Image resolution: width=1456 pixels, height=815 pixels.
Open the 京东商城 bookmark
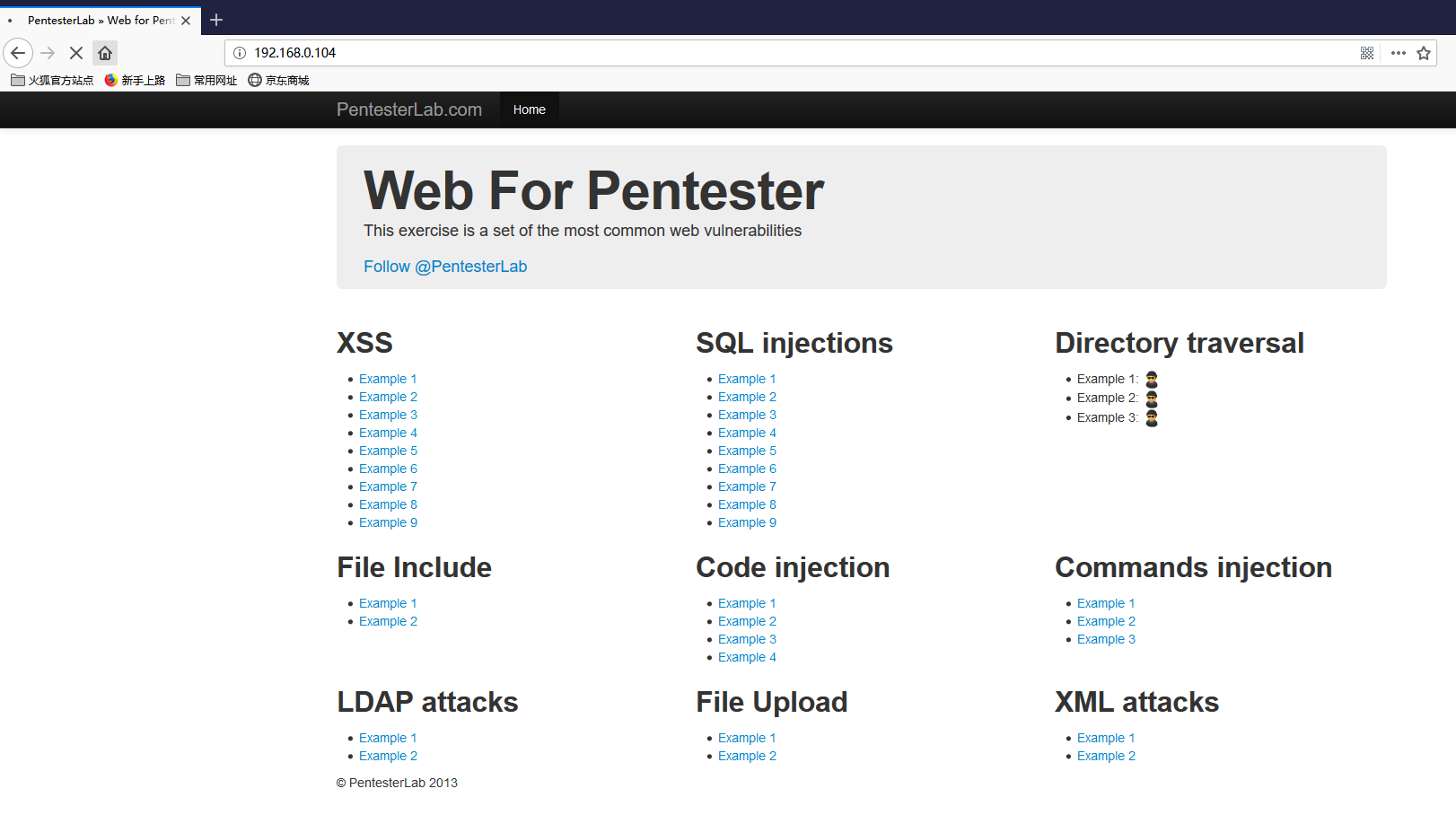278,80
